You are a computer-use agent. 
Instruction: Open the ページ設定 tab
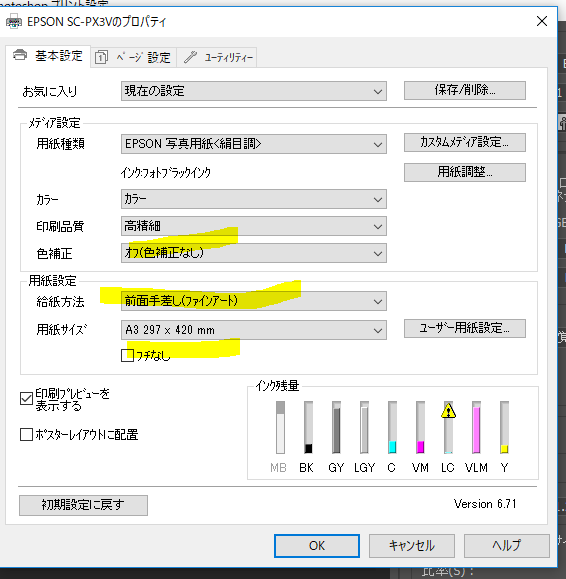(x=133, y=58)
